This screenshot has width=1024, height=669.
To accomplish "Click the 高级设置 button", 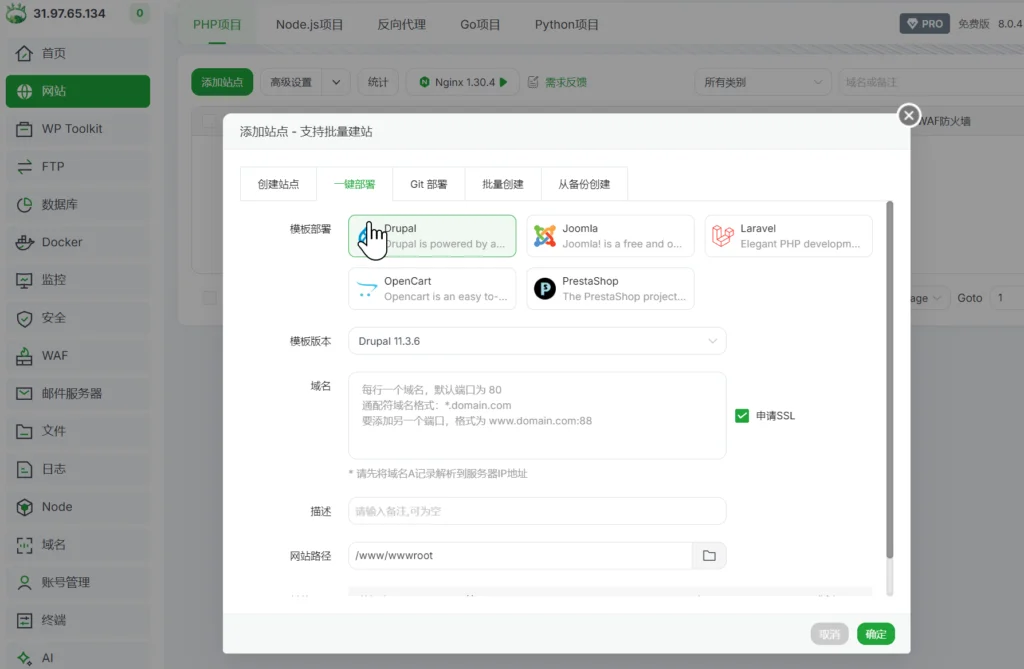I will click(x=291, y=82).
